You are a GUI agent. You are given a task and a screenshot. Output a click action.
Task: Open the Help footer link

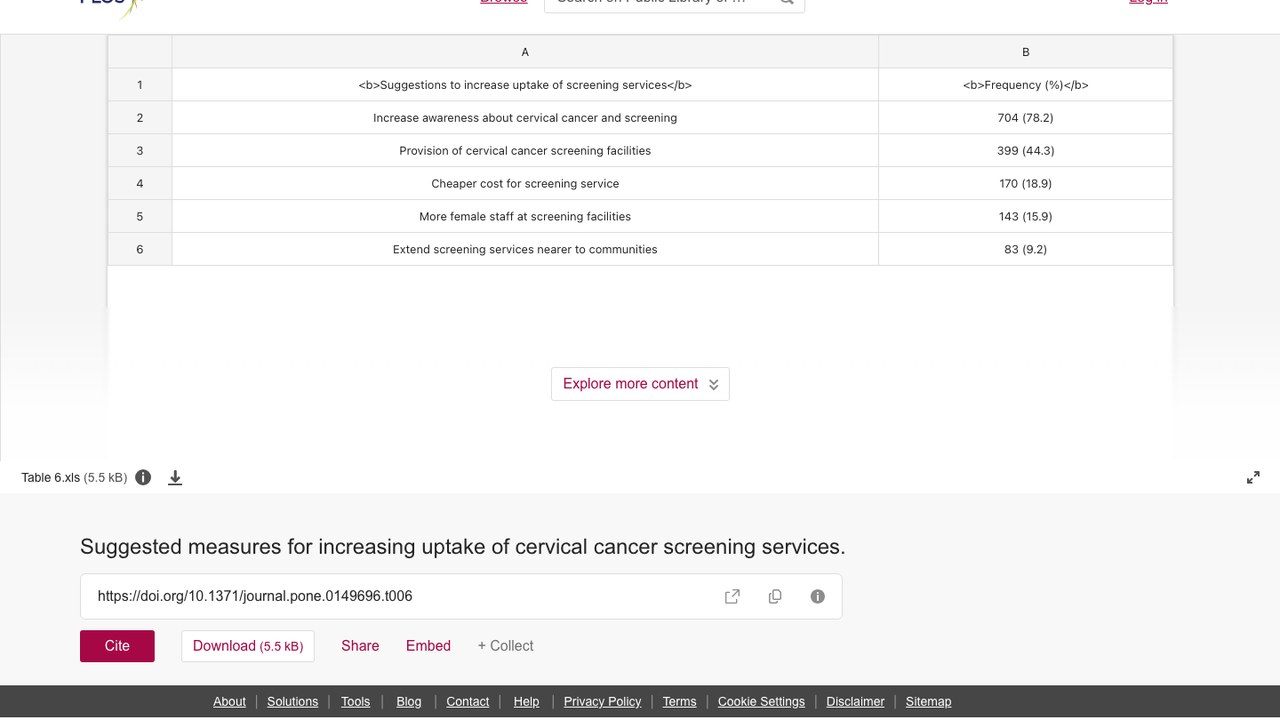(526, 701)
